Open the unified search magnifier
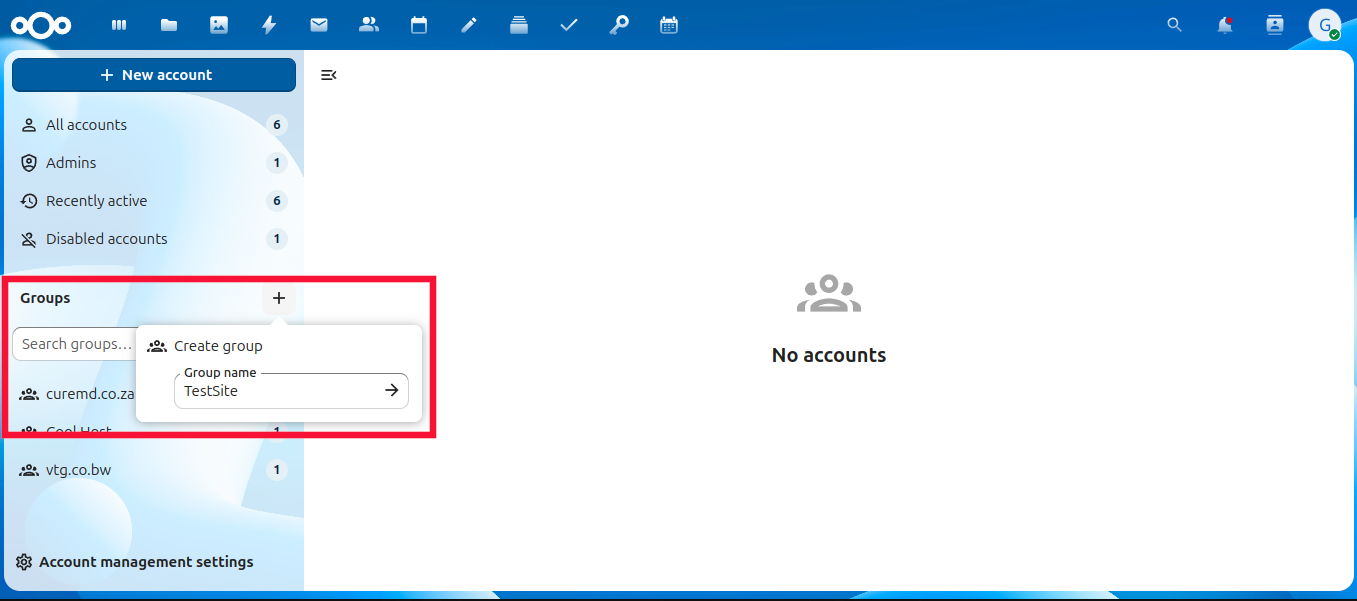 [x=1175, y=25]
